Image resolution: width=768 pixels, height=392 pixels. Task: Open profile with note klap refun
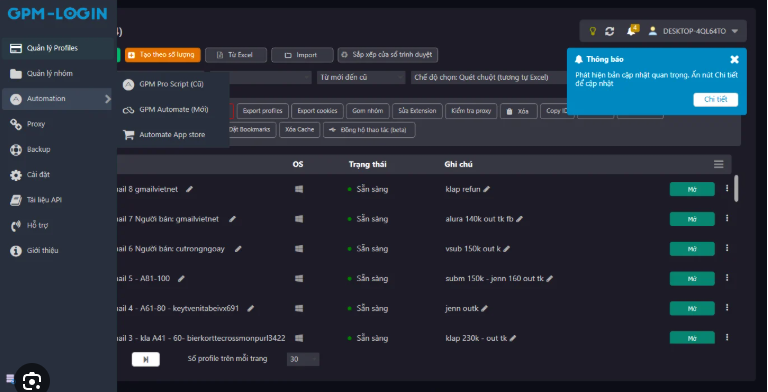(692, 189)
